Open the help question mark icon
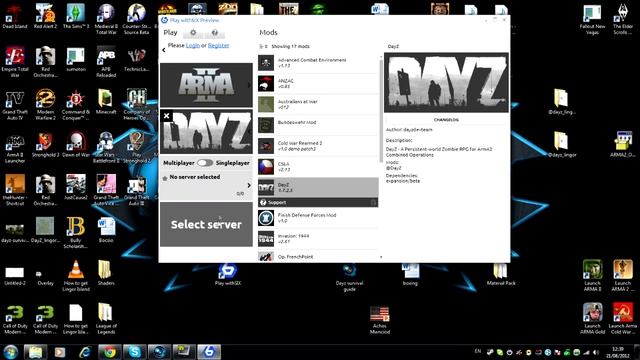The width and height of the screenshot is (640, 360). (x=215, y=33)
